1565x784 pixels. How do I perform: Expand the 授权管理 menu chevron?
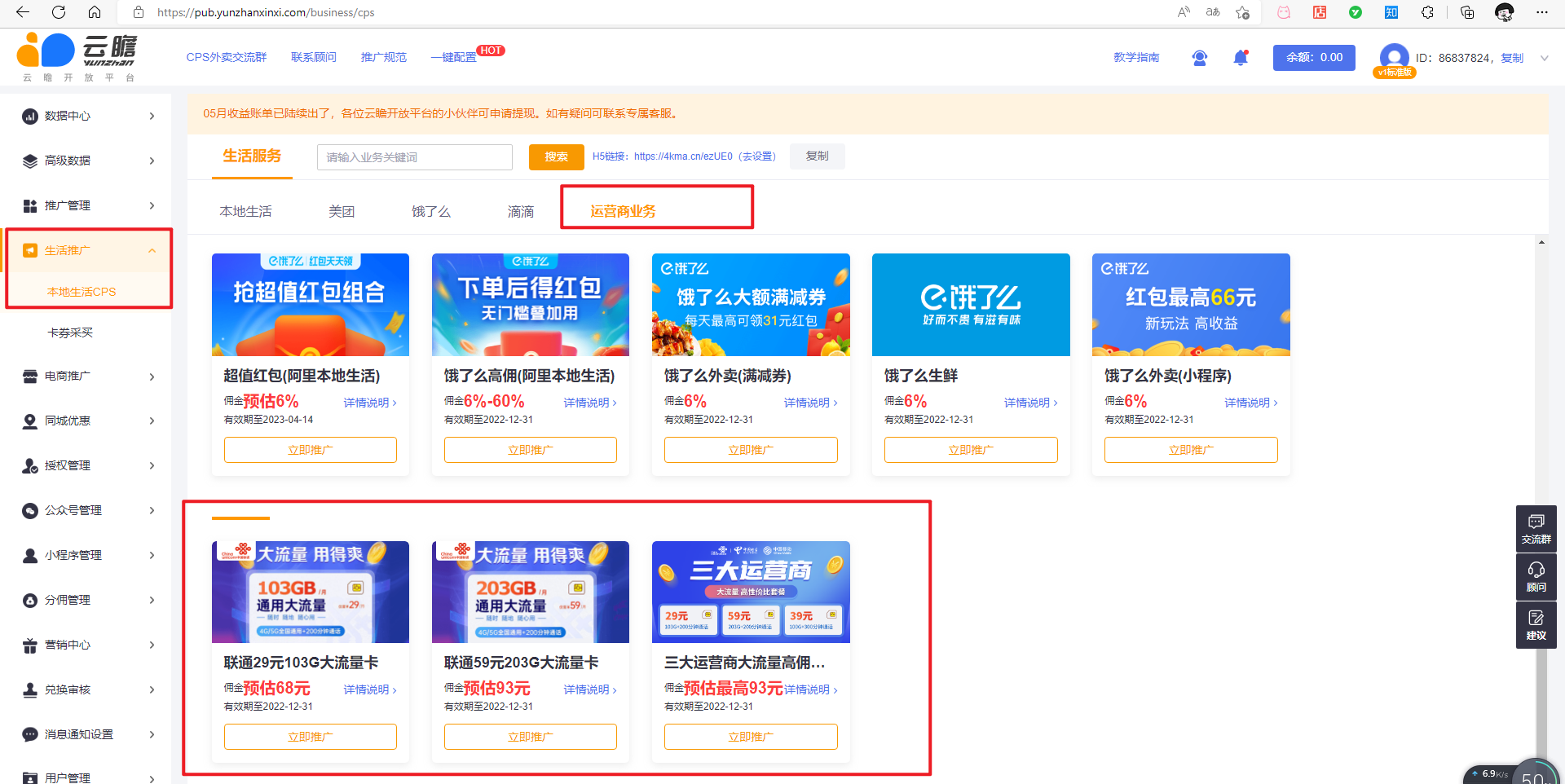(x=152, y=465)
